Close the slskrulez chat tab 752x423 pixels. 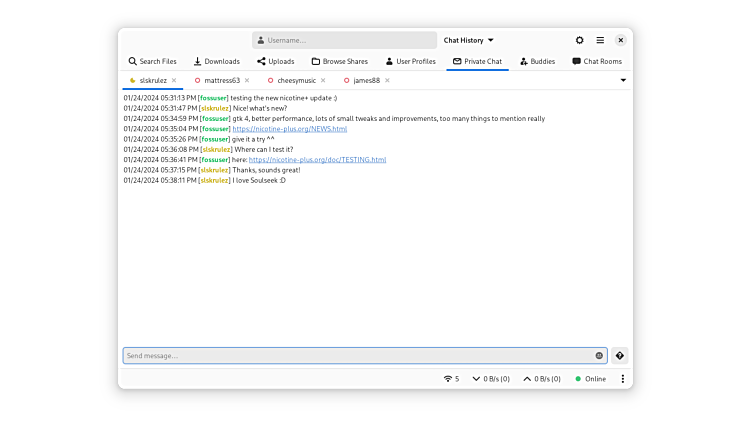174,80
